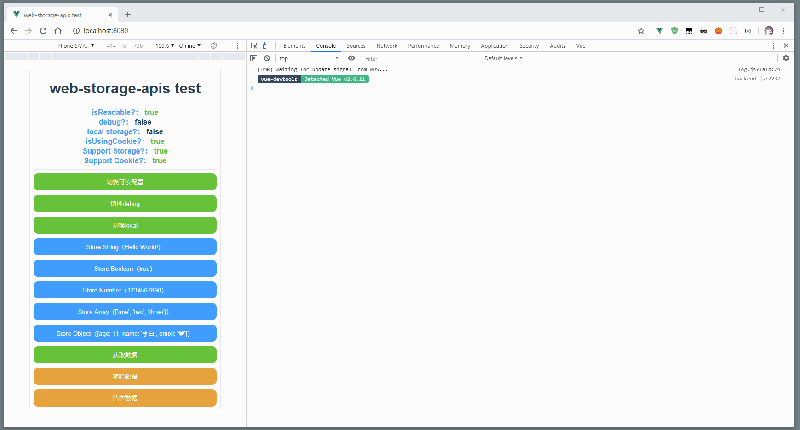Viewport: 800px width, 430px height.
Task: Click the vue-devtools console badge
Action: 279,79
